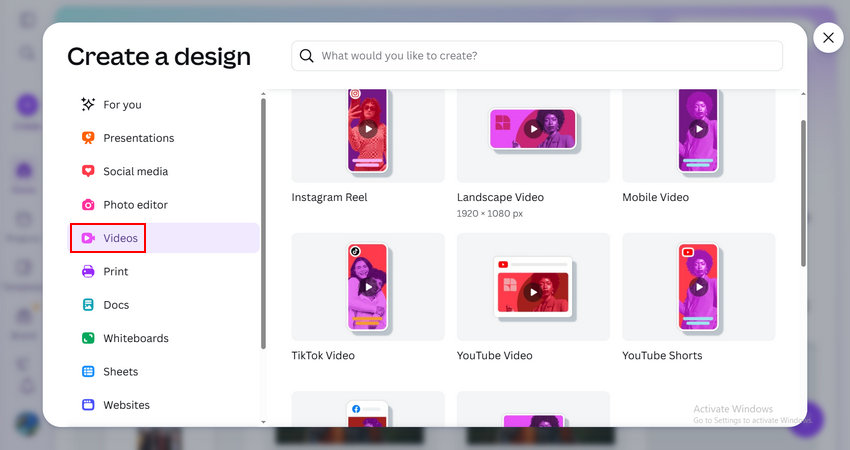Close the Create a design dialog
850x450 pixels.
(x=828, y=38)
